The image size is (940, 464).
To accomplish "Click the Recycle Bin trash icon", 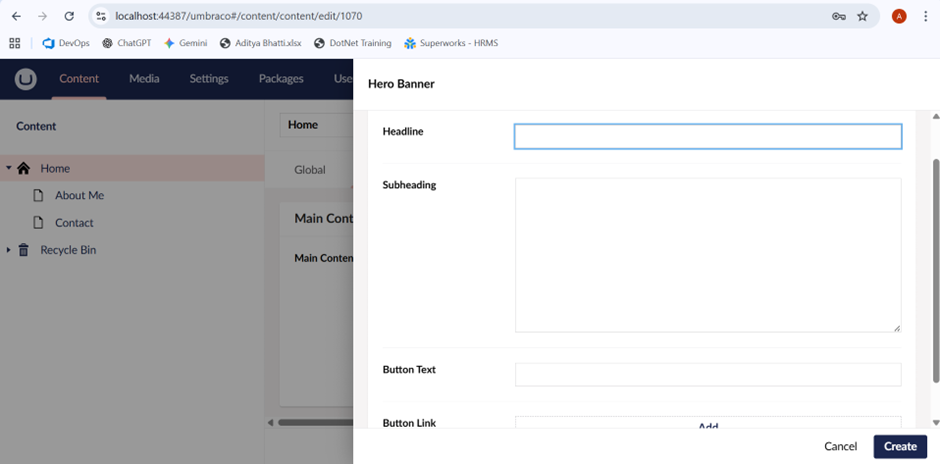I will (24, 250).
